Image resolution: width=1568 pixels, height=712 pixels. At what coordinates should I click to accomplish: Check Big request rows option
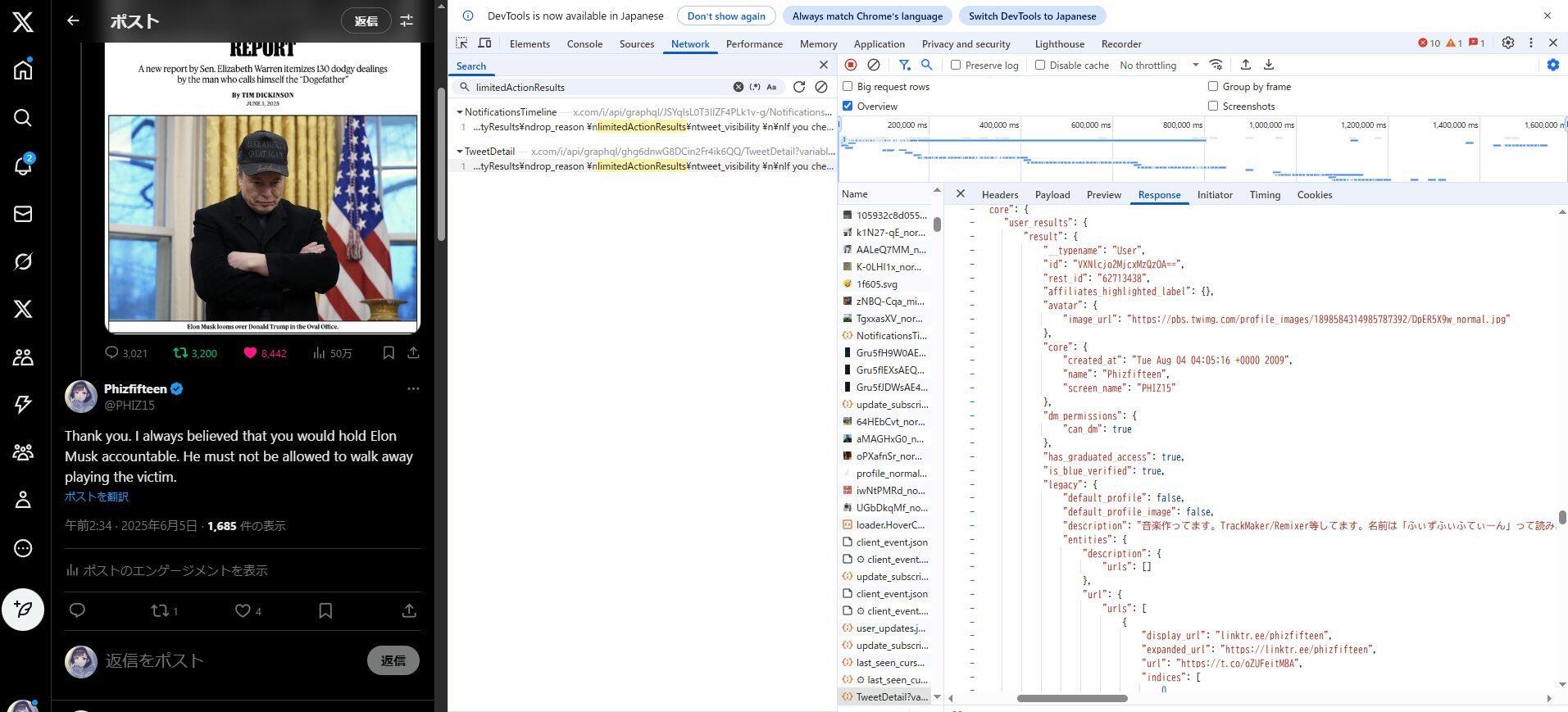[848, 86]
